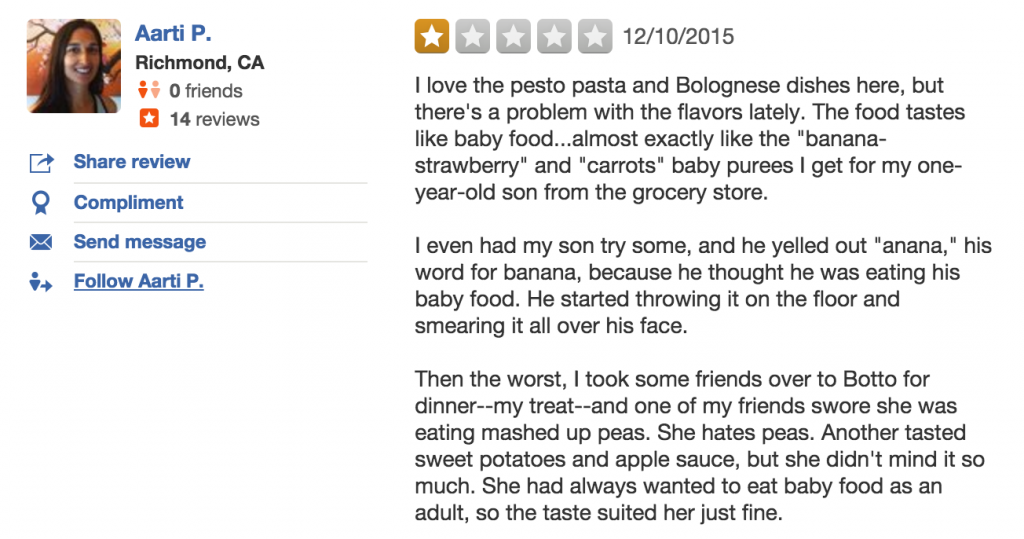The image size is (1024, 539).
Task: Open Aarti P.'s profile photo
Action: click(73, 66)
